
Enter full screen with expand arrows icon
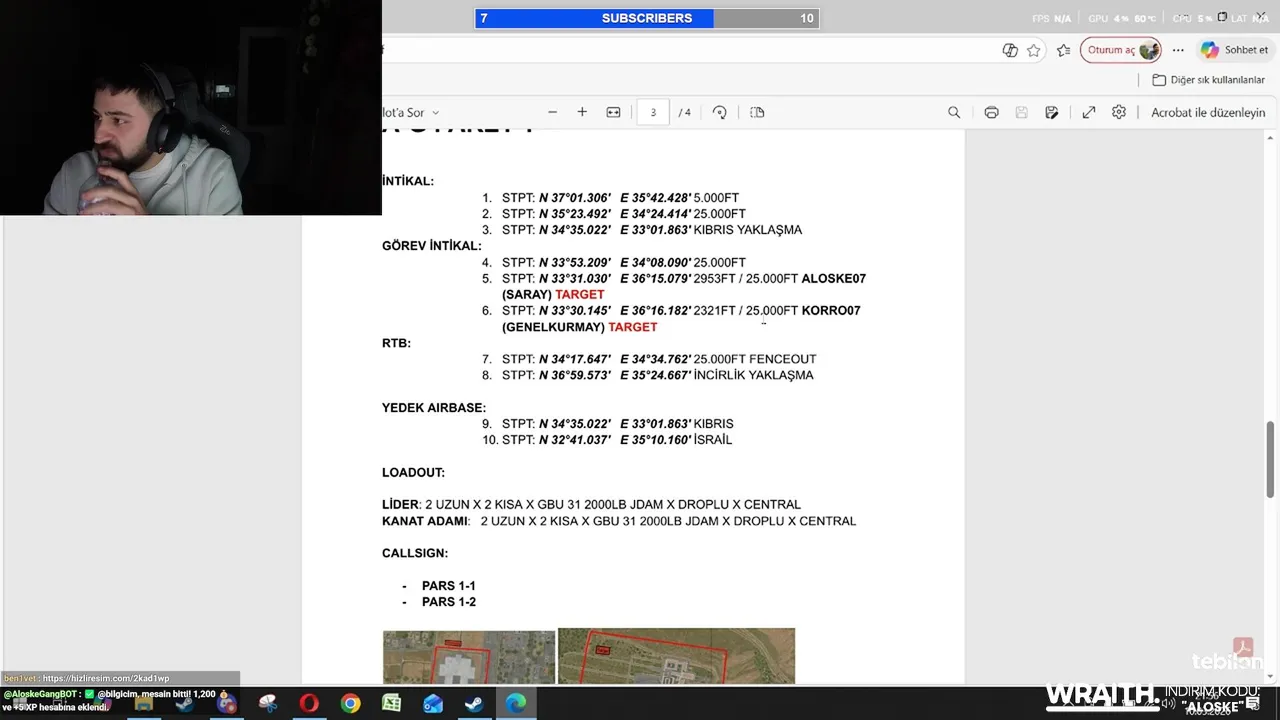[1089, 112]
